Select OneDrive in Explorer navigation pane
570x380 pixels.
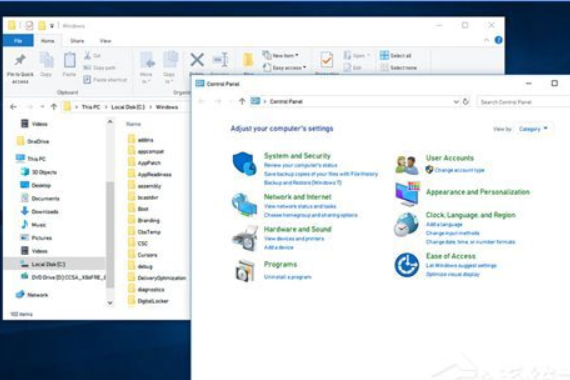coord(33,141)
